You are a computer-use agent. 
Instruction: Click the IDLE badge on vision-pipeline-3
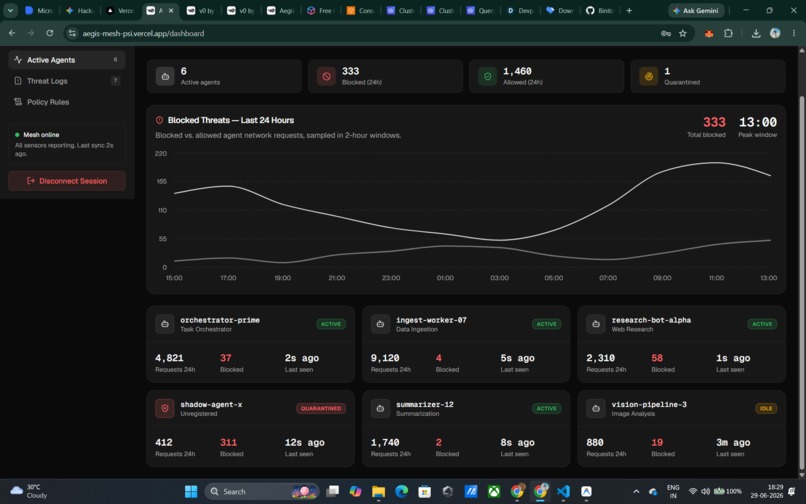(x=766, y=408)
